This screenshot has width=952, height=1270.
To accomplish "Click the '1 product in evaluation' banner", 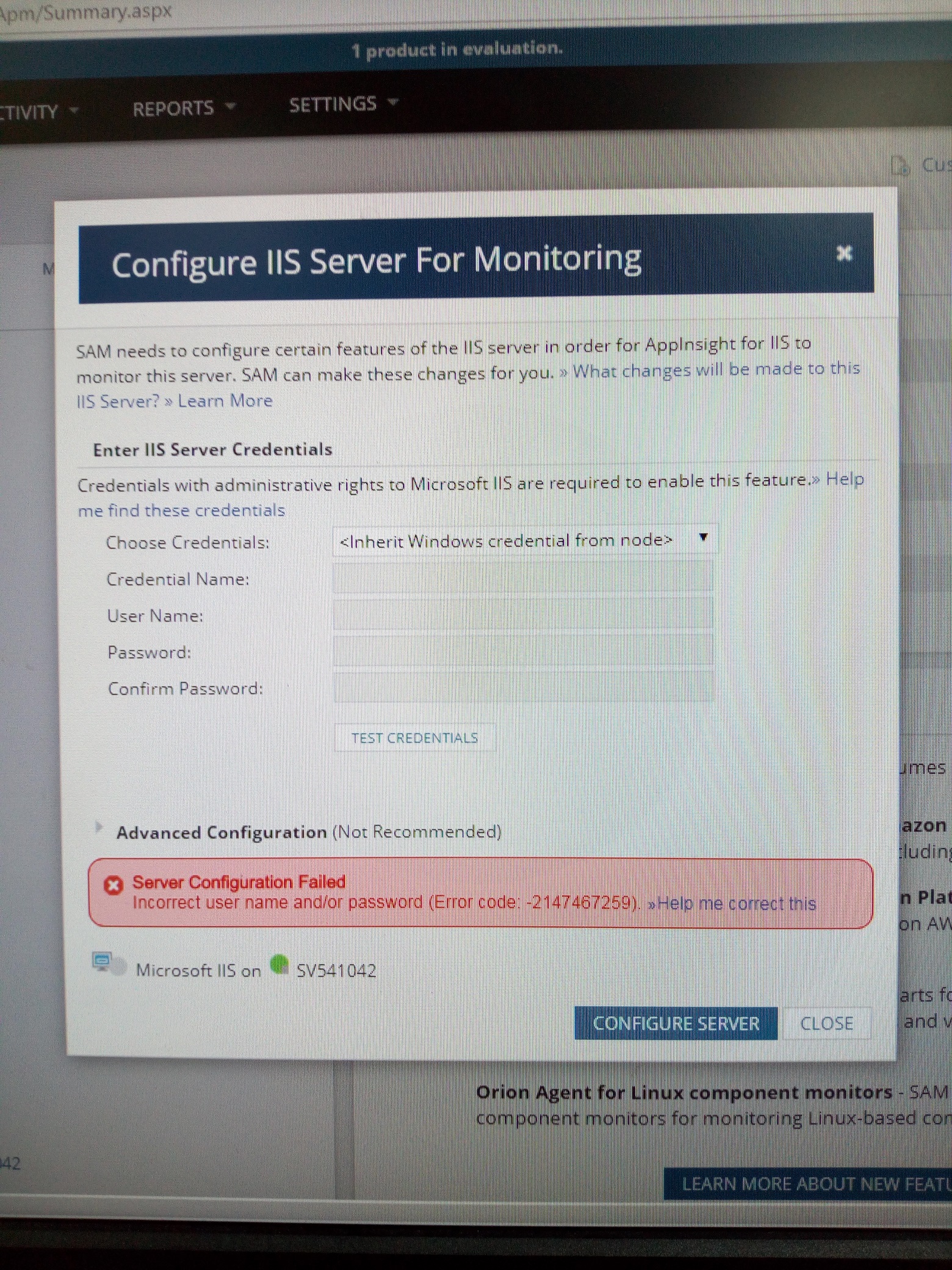I will click(x=457, y=49).
